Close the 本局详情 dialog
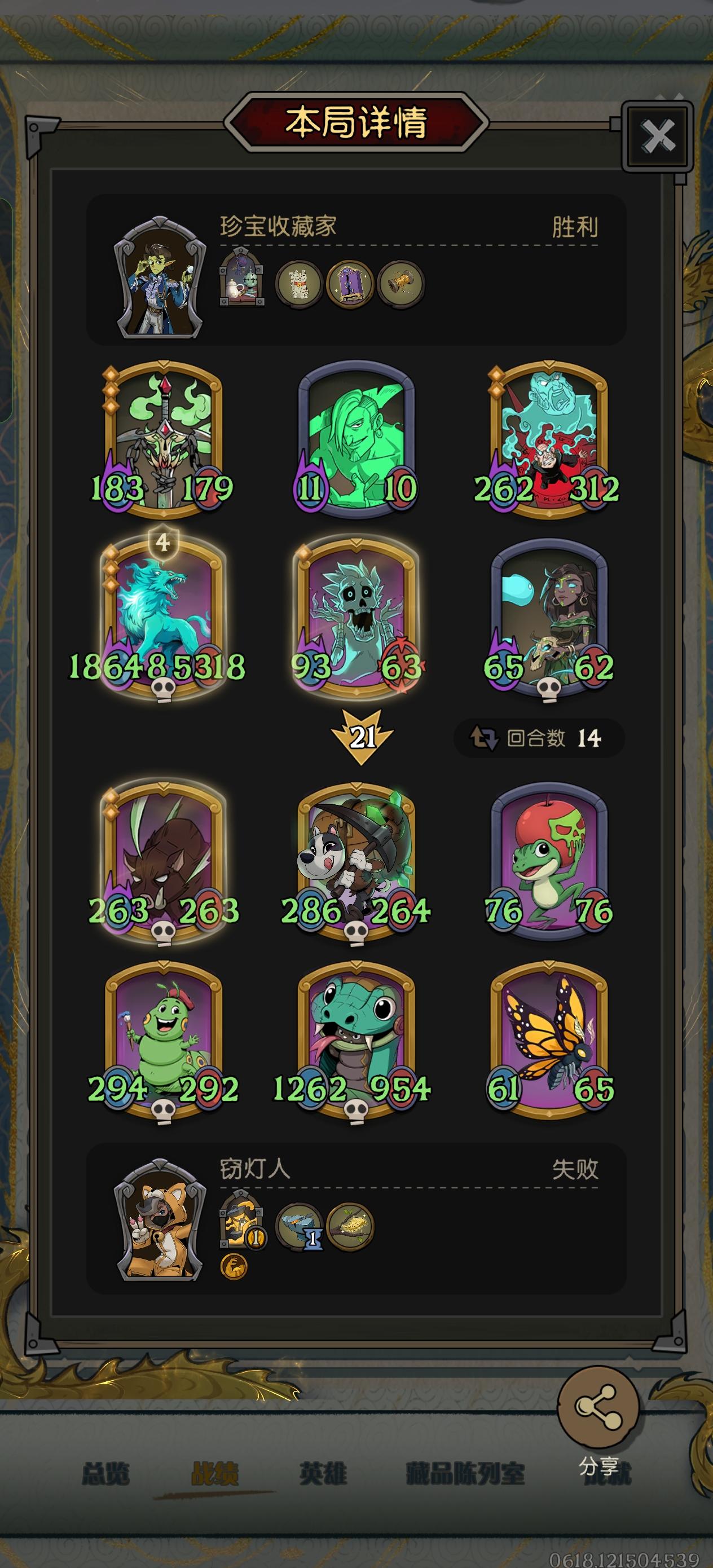This screenshot has height=1568, width=713. pos(658,136)
